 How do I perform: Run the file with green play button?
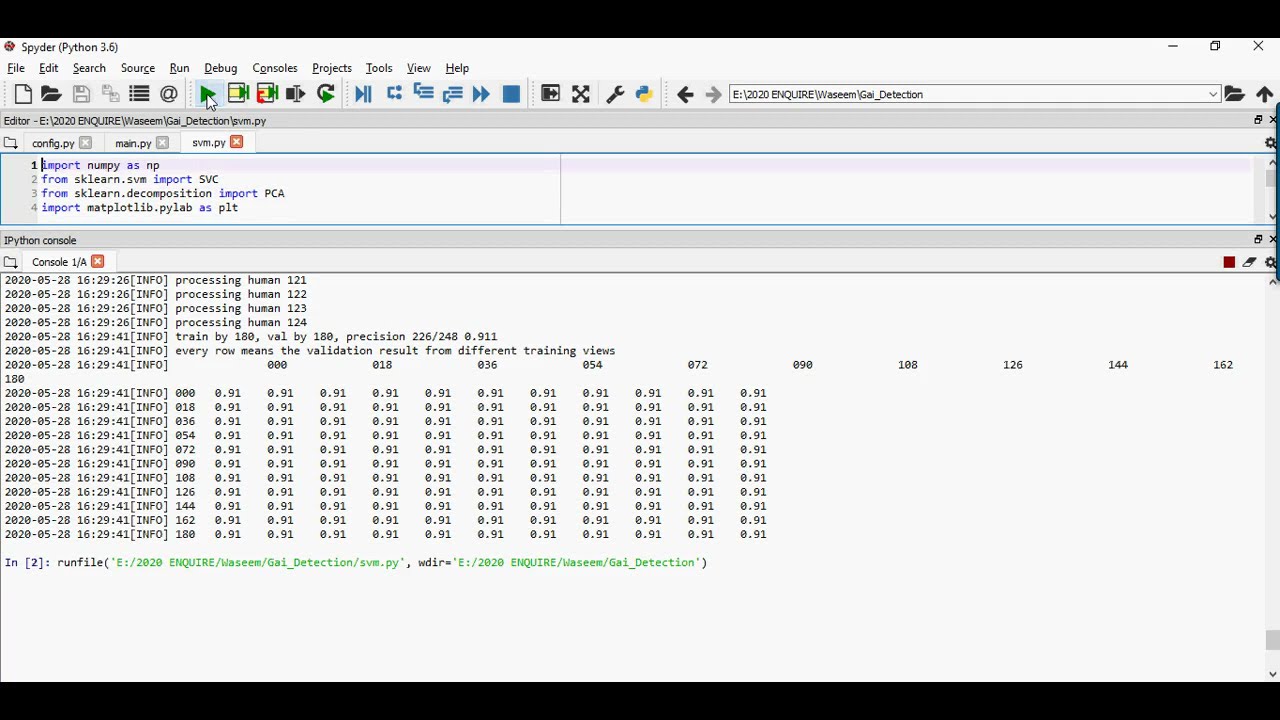[x=207, y=94]
